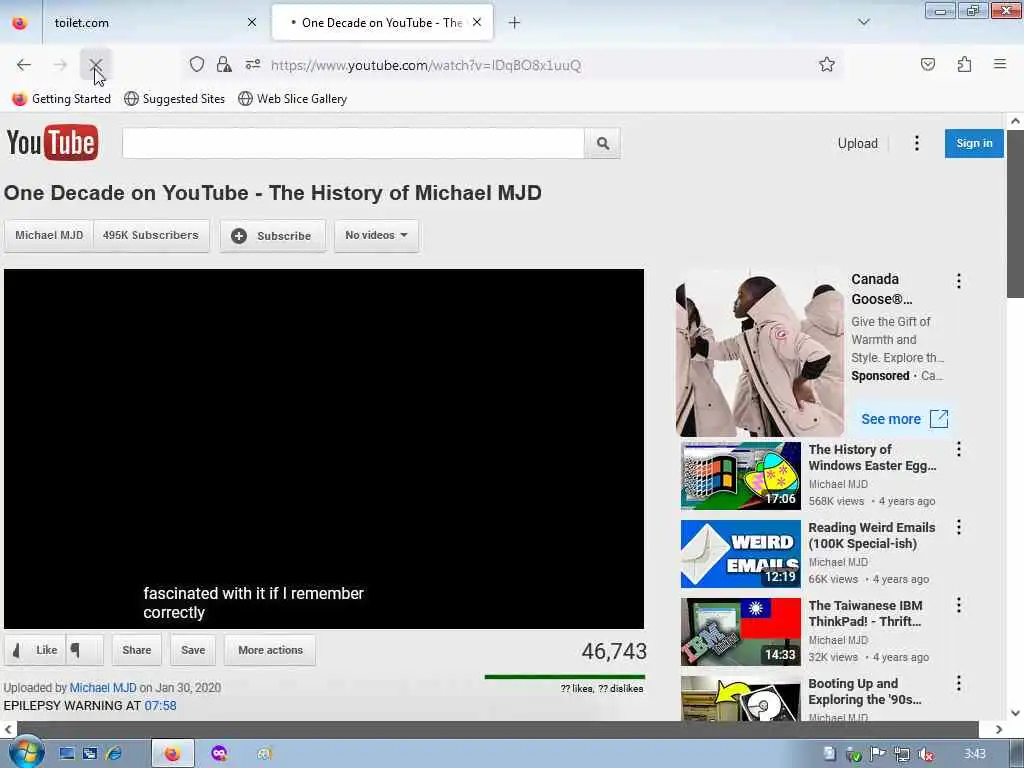Jump to timestamp 07:58 link
The width and height of the screenshot is (1024, 768).
coord(161,705)
